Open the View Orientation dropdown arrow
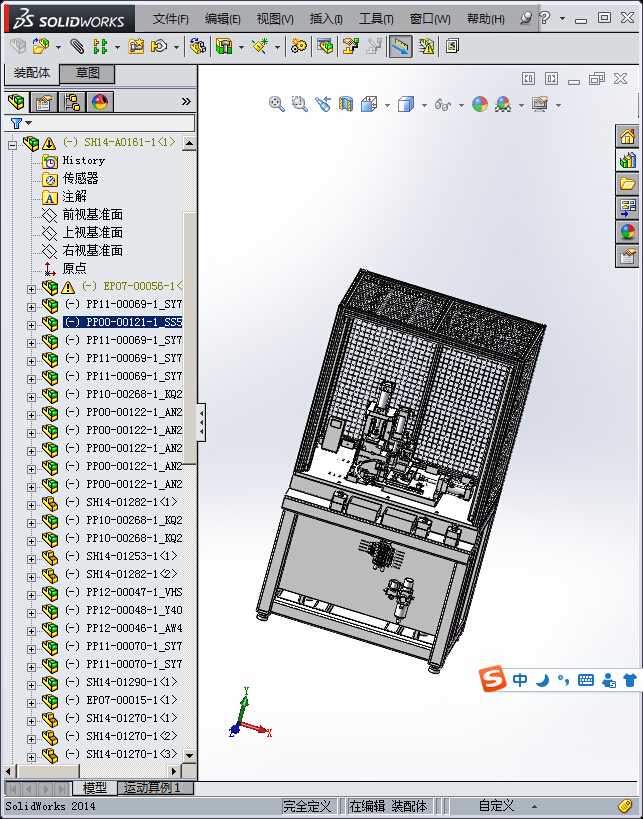Screen dimensions: 643x819 387,105
